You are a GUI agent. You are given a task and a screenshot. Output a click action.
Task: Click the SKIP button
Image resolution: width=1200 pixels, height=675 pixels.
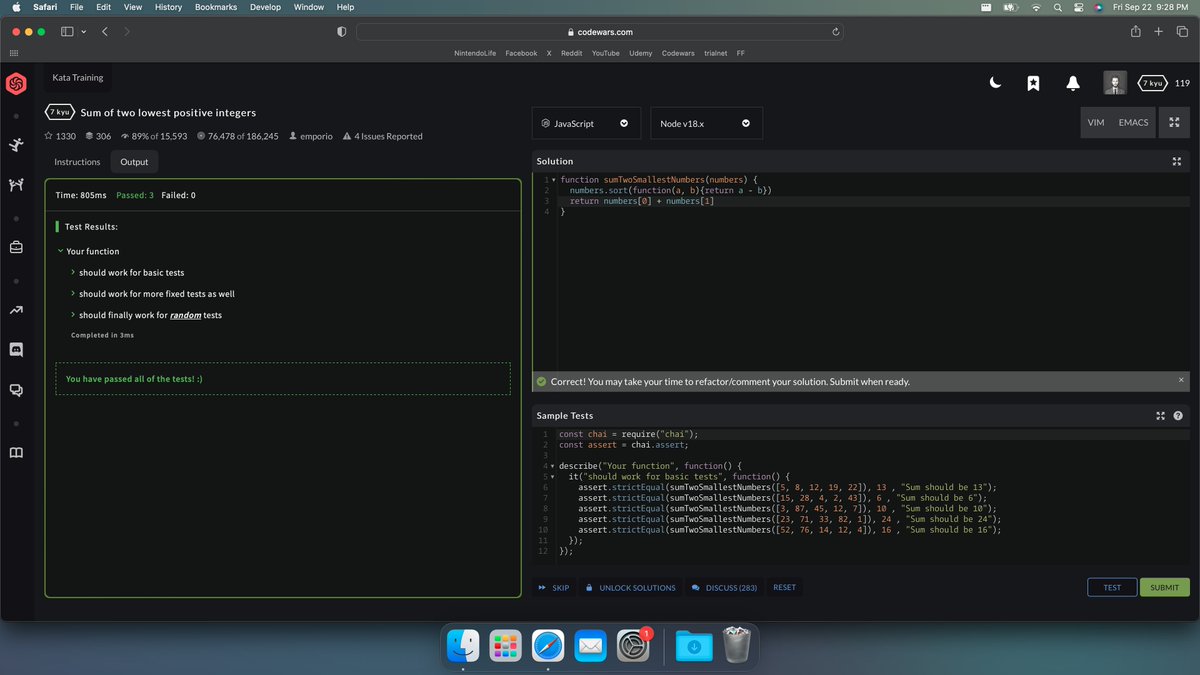(554, 588)
